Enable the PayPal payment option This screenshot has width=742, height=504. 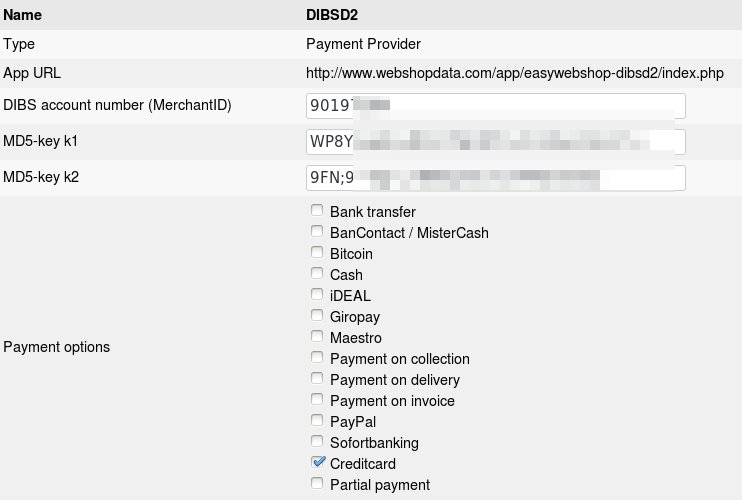coord(317,421)
